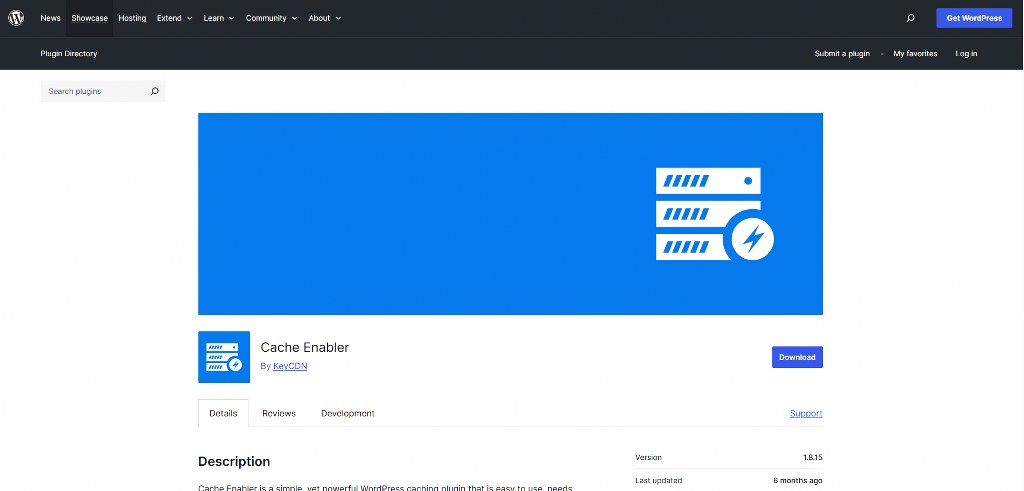1024x491 pixels.
Task: Click the Get WordPress button
Action: pyautogui.click(x=974, y=18)
